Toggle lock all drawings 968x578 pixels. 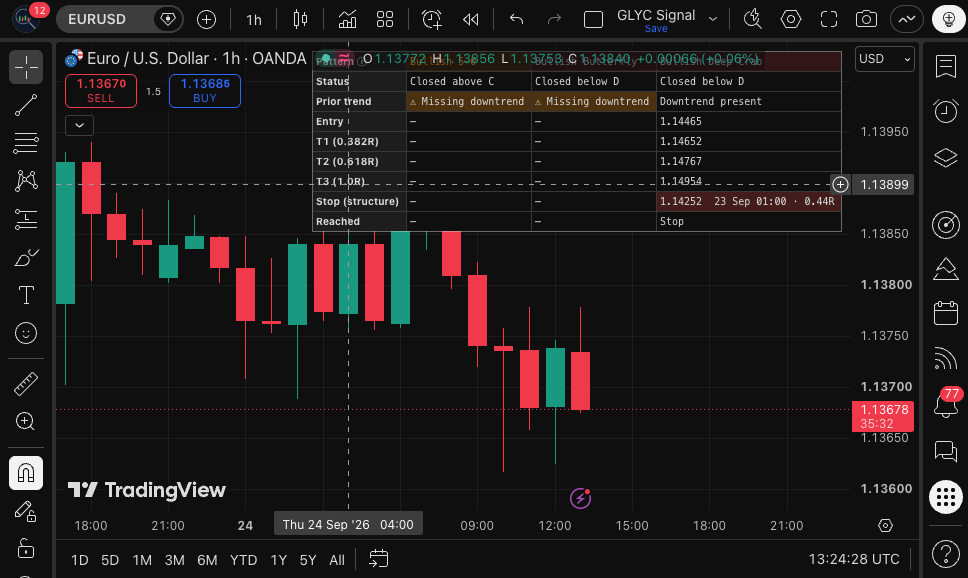(x=26, y=548)
